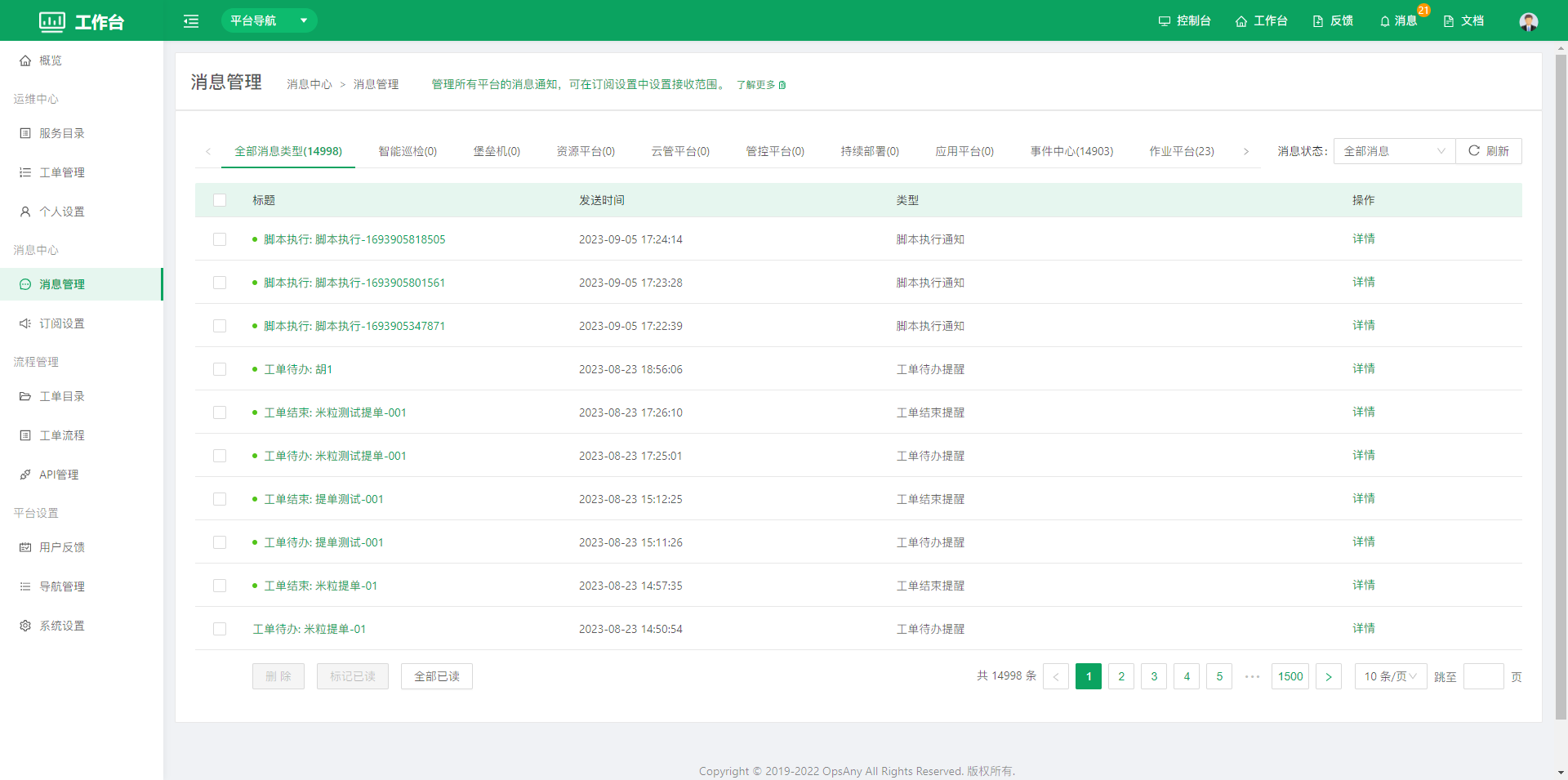
Task: Click the user avatar
Action: (1529, 21)
